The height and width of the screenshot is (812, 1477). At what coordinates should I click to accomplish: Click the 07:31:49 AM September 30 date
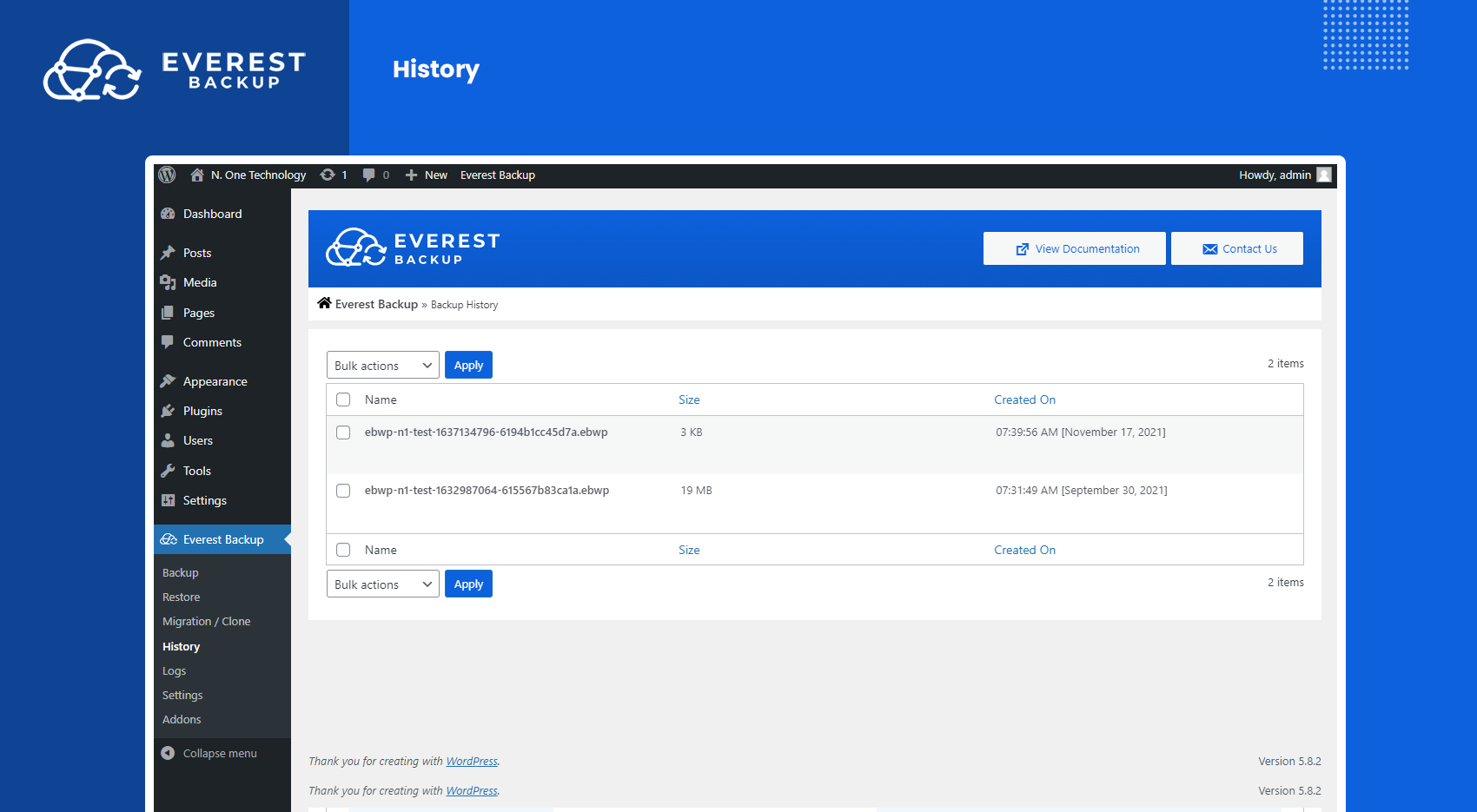[x=1082, y=491]
